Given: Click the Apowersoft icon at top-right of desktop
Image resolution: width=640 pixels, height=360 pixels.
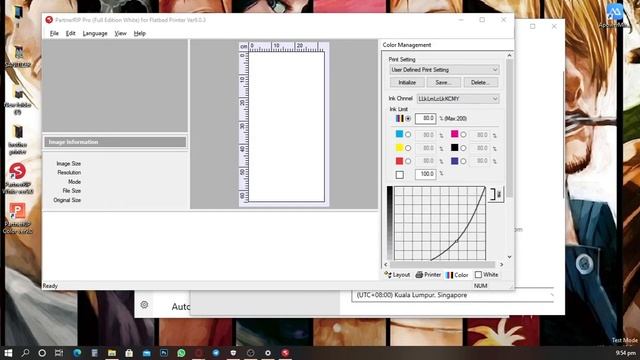Looking at the screenshot, I should (614, 16).
